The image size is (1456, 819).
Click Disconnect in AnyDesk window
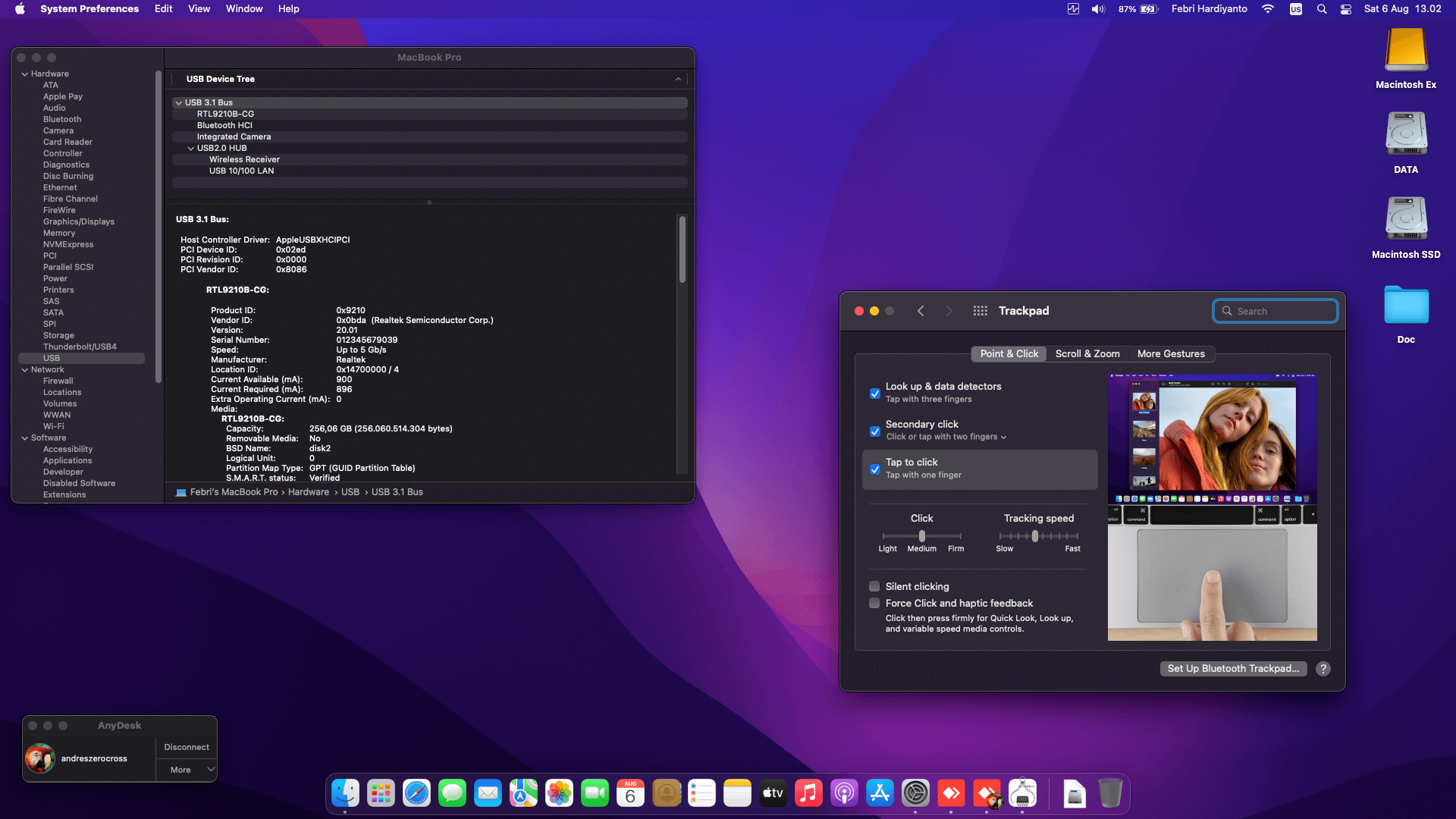pos(187,748)
